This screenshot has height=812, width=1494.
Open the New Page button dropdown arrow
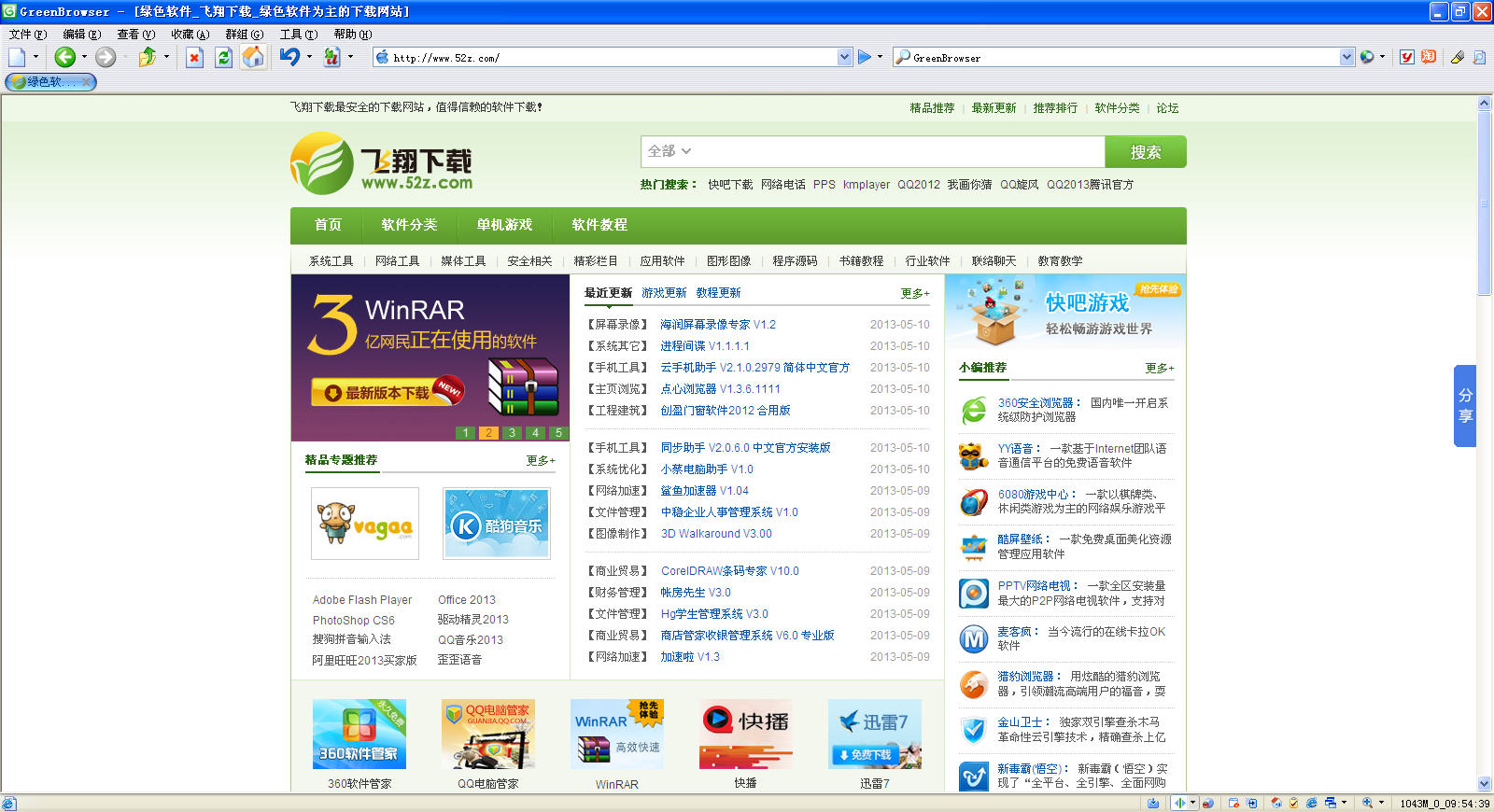click(x=35, y=57)
